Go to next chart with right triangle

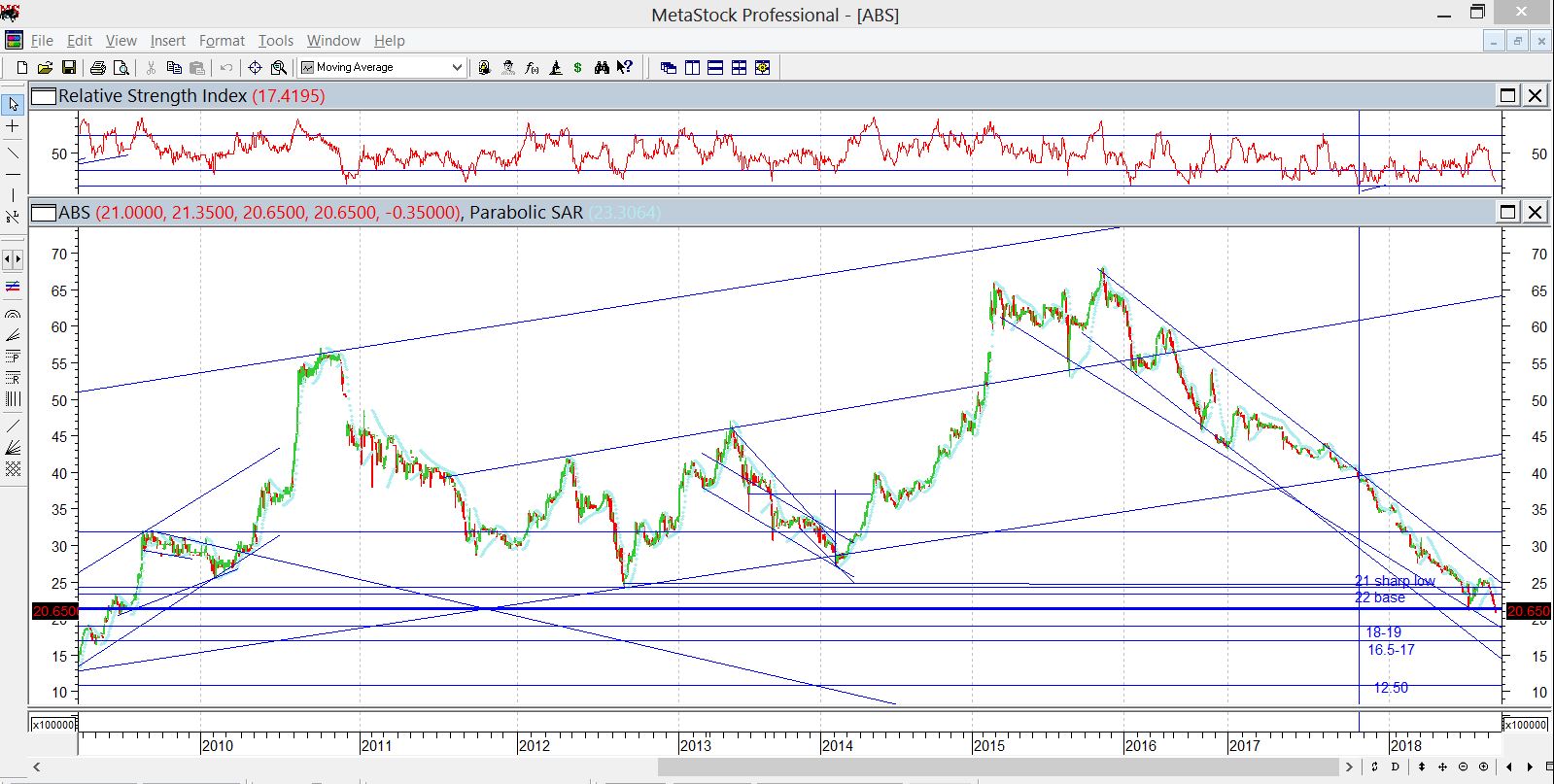1530,767
